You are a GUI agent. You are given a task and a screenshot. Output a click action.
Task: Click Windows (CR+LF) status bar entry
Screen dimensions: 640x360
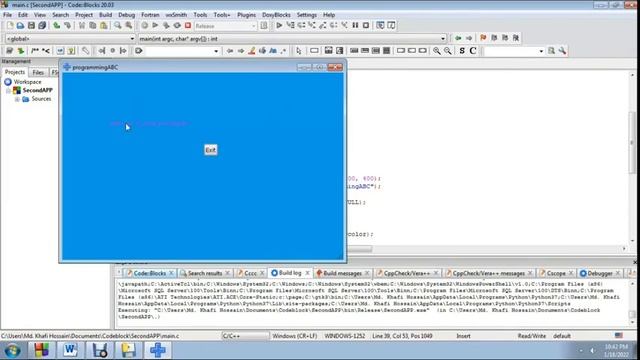pyautogui.click(x=294, y=336)
